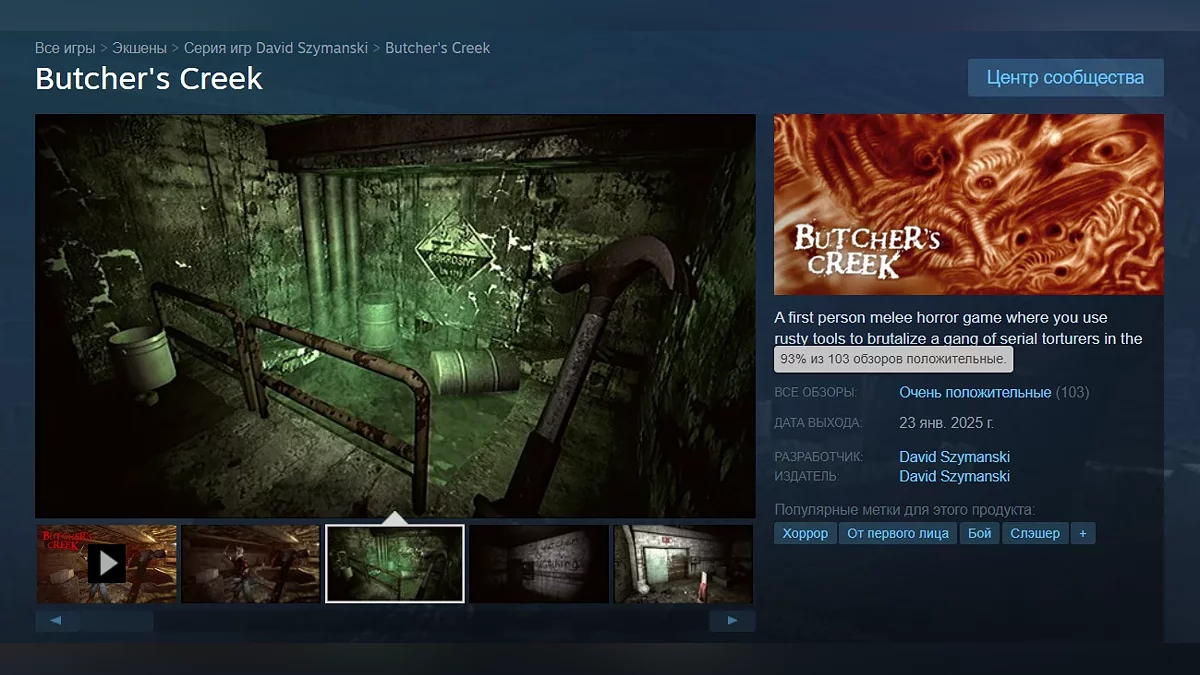Click David Szymanski publisher link
The image size is (1200, 675).
[x=954, y=476]
